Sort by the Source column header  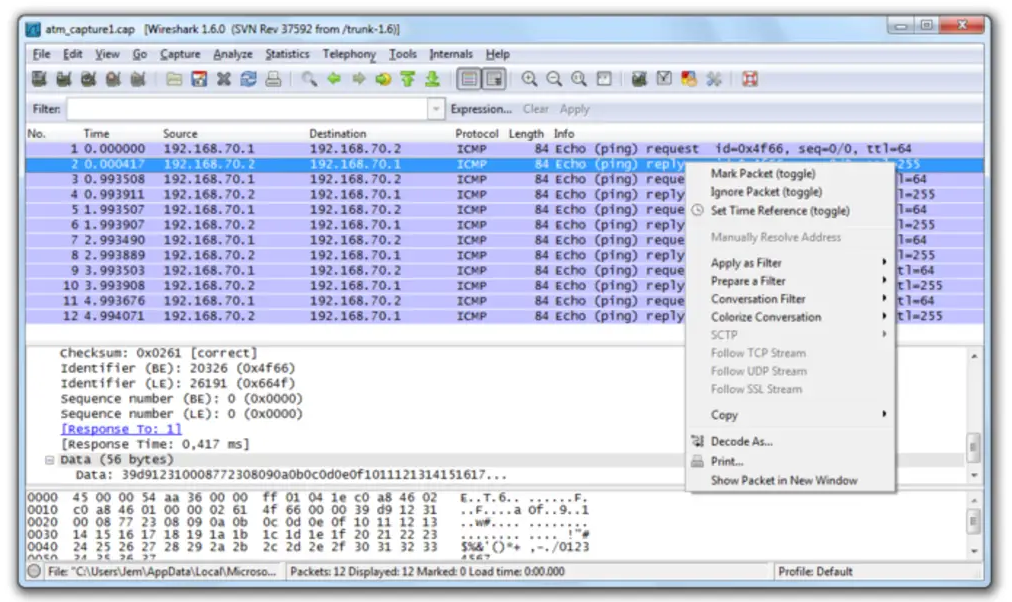click(180, 134)
